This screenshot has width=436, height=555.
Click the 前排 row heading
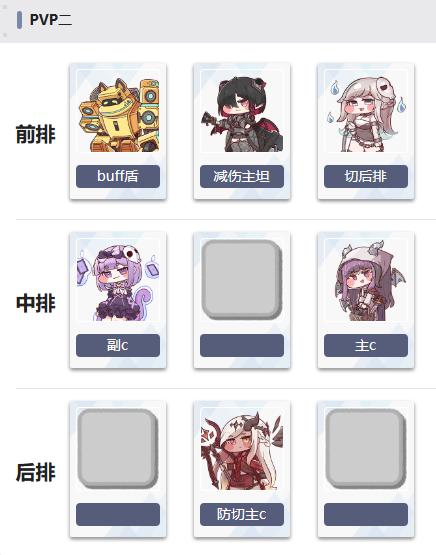(x=36, y=135)
